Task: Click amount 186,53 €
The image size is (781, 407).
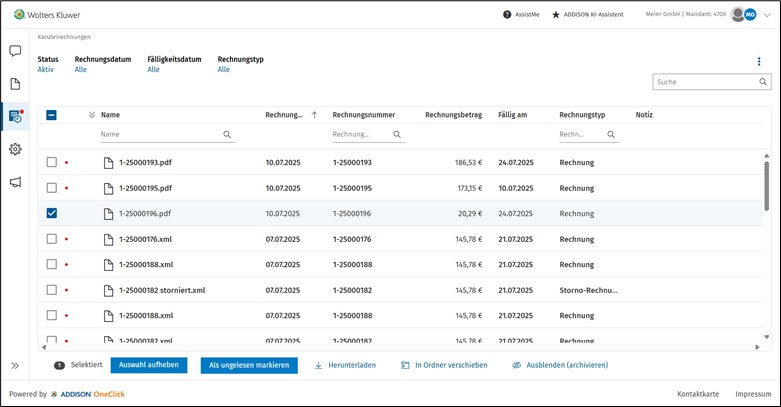Action: (x=468, y=163)
